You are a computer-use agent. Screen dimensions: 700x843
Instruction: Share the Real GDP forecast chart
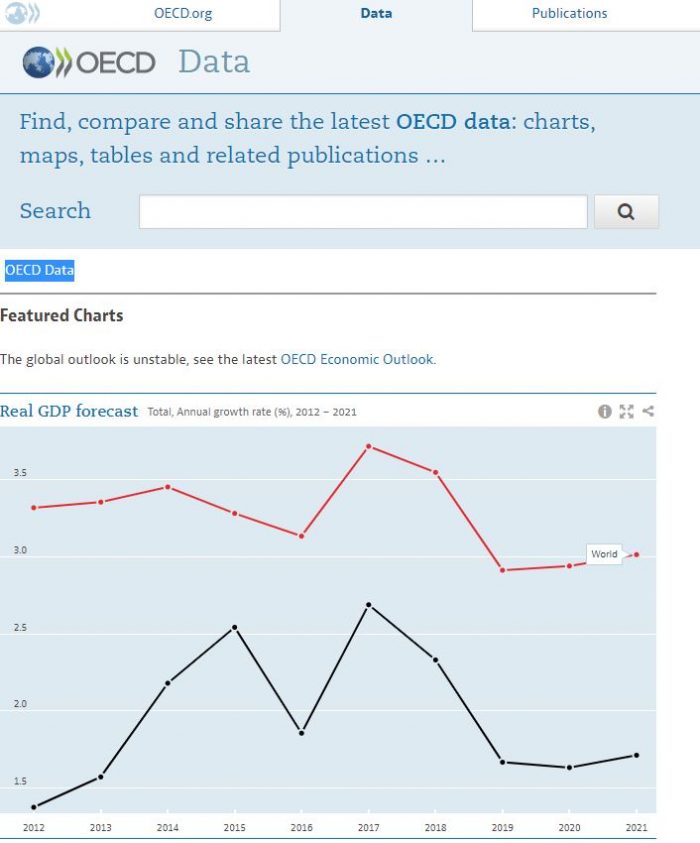(648, 411)
